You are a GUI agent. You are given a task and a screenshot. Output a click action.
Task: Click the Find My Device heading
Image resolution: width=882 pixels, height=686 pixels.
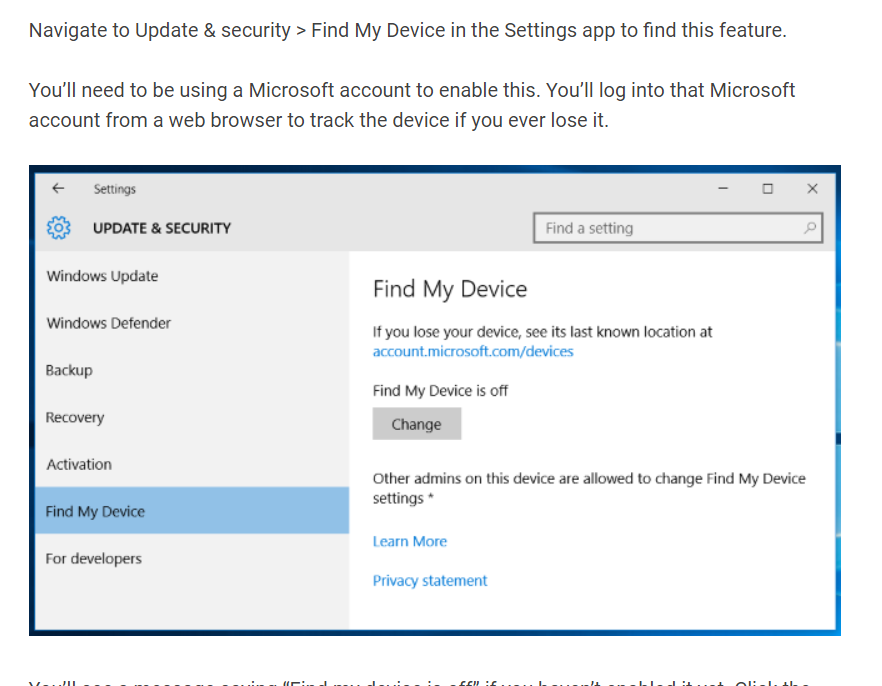450,290
